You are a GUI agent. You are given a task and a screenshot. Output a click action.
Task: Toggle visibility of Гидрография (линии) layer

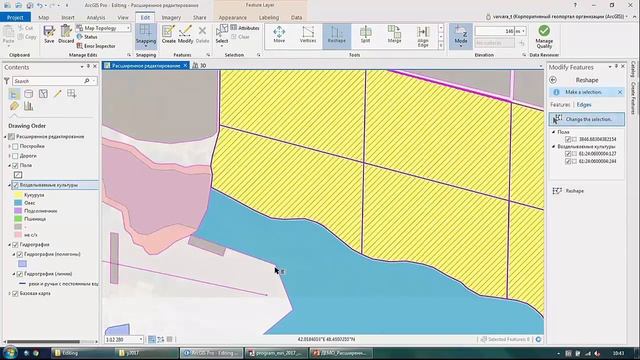click(20, 274)
